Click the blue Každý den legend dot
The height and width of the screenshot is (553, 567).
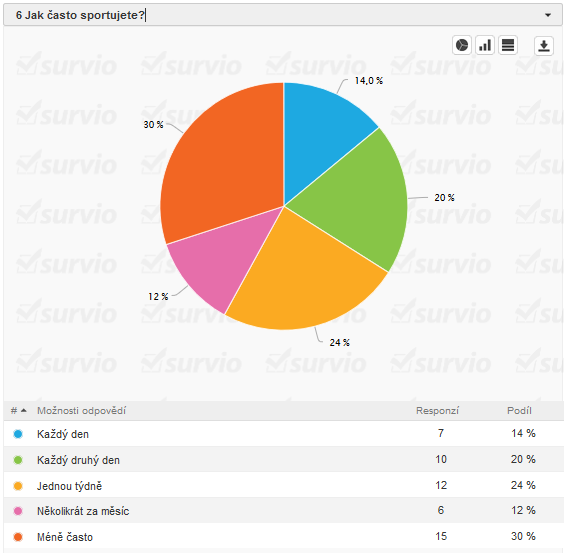coord(18,434)
